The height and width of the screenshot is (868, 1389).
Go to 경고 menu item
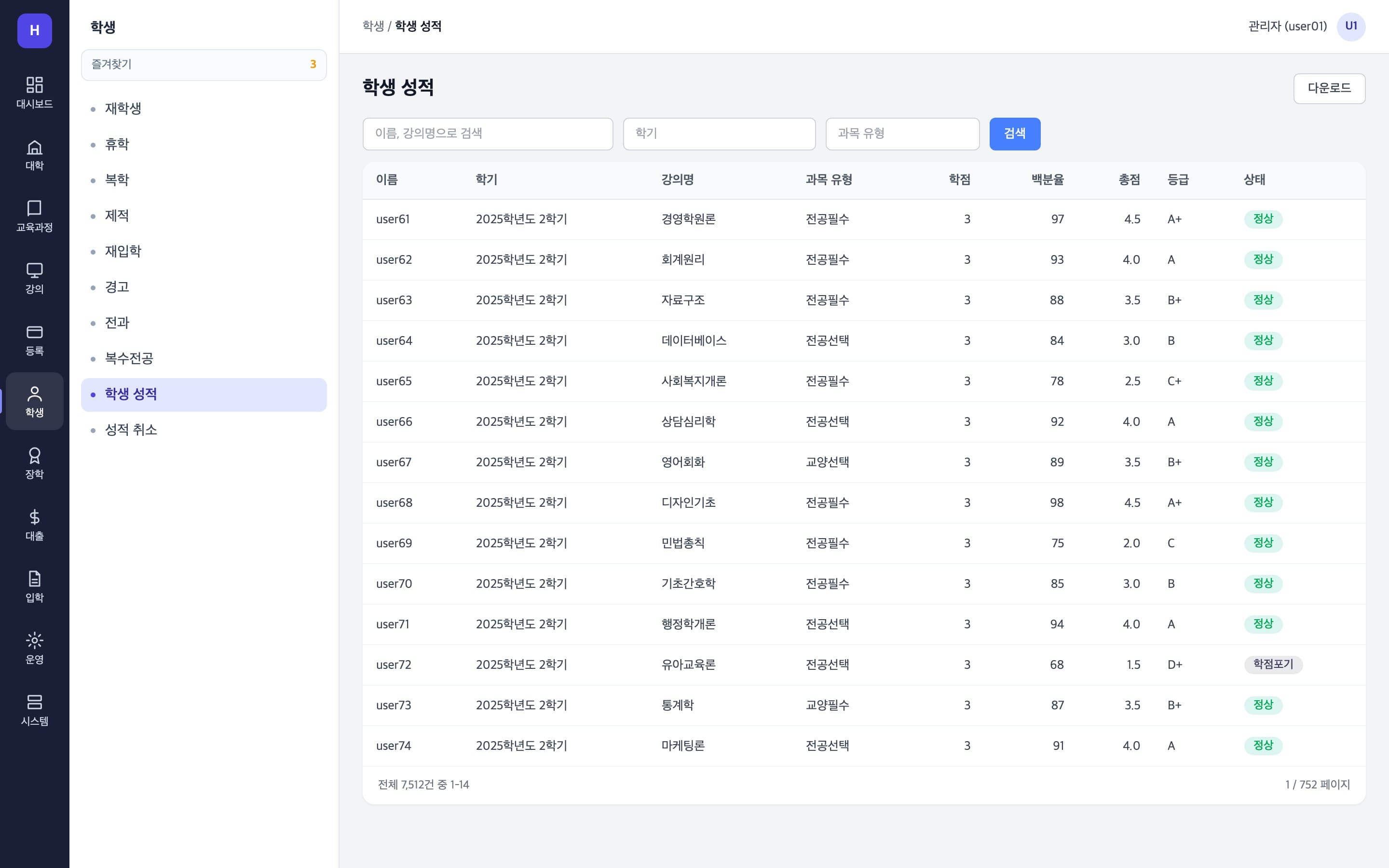pos(204,287)
